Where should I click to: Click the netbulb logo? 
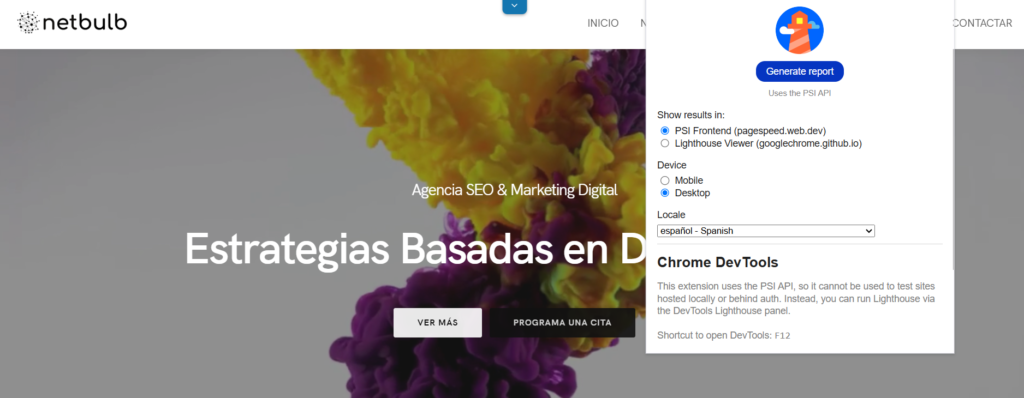(72, 23)
